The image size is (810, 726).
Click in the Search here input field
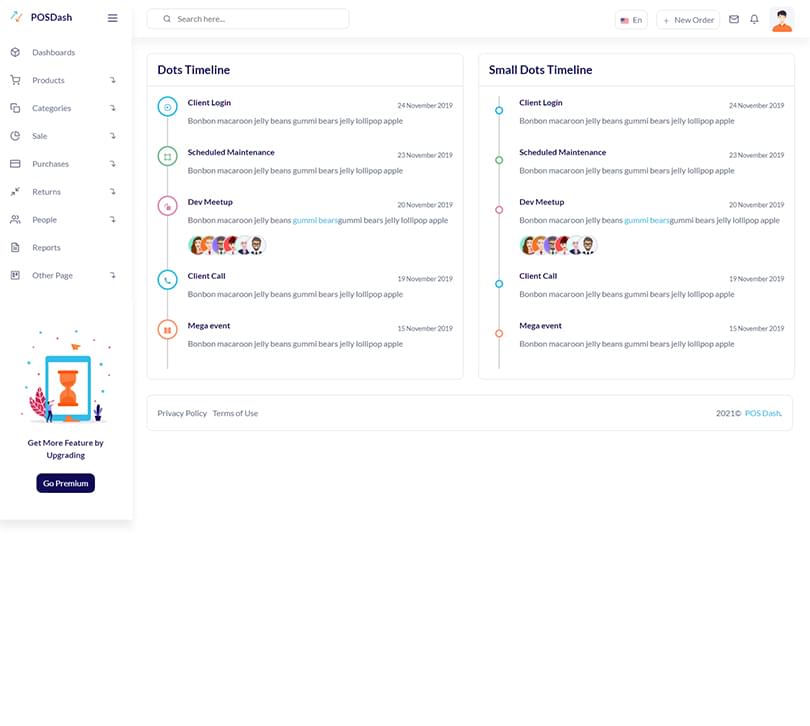coord(255,19)
